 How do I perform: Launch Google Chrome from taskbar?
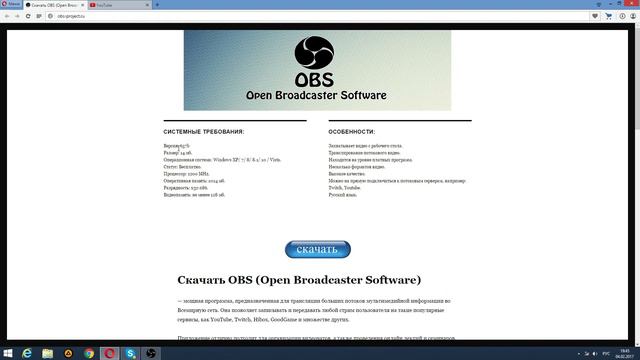tap(89, 353)
